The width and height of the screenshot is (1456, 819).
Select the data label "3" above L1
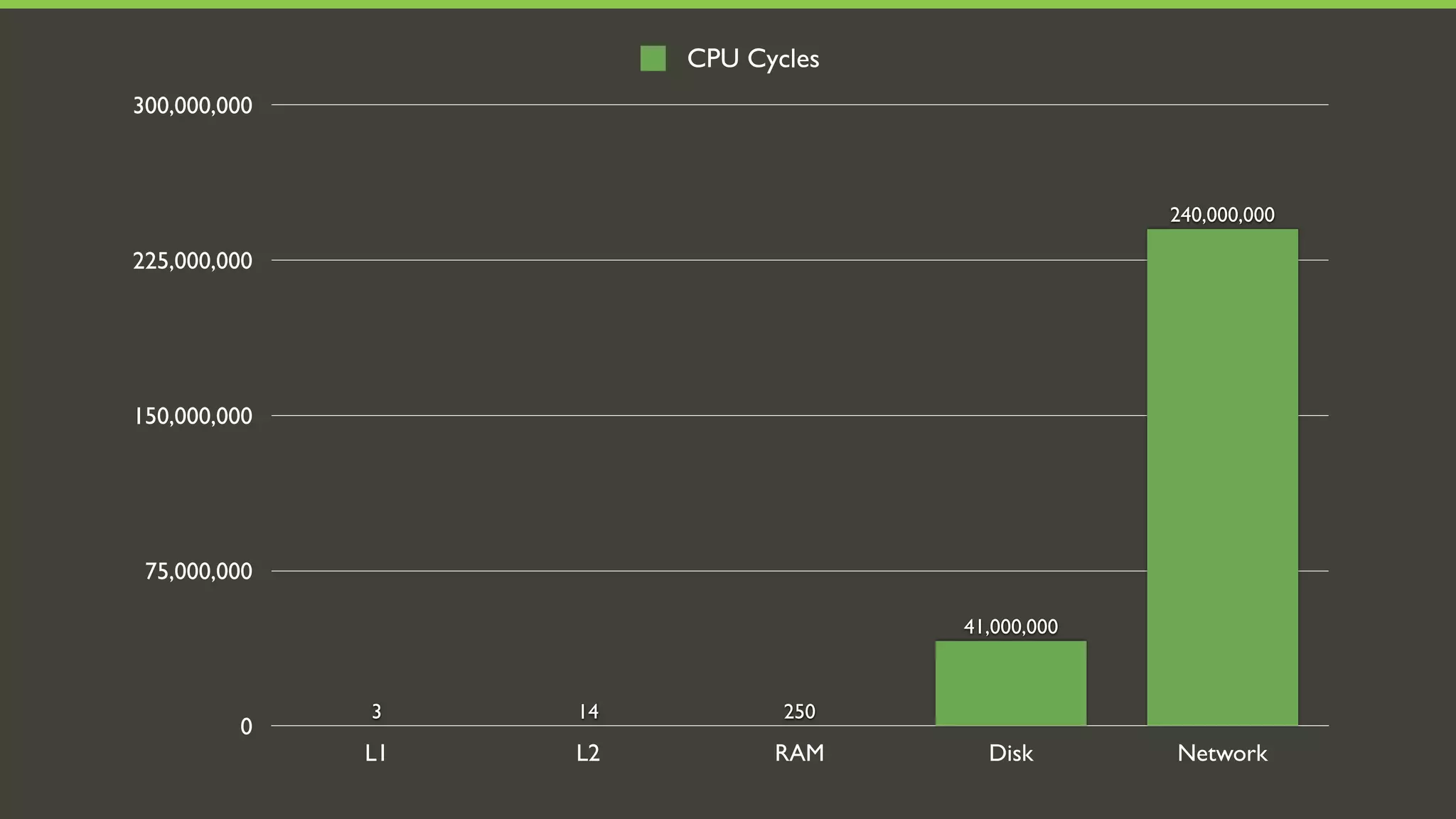click(377, 712)
